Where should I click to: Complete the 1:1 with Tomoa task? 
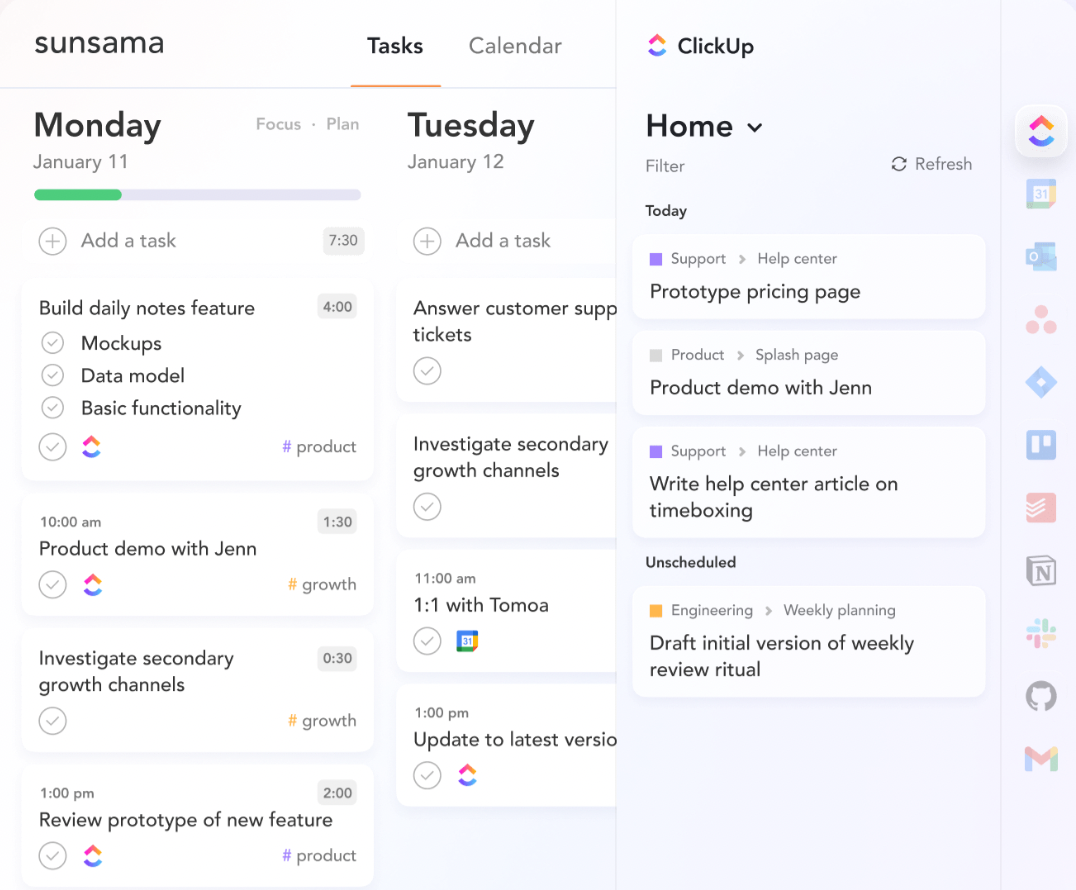[x=427, y=641]
